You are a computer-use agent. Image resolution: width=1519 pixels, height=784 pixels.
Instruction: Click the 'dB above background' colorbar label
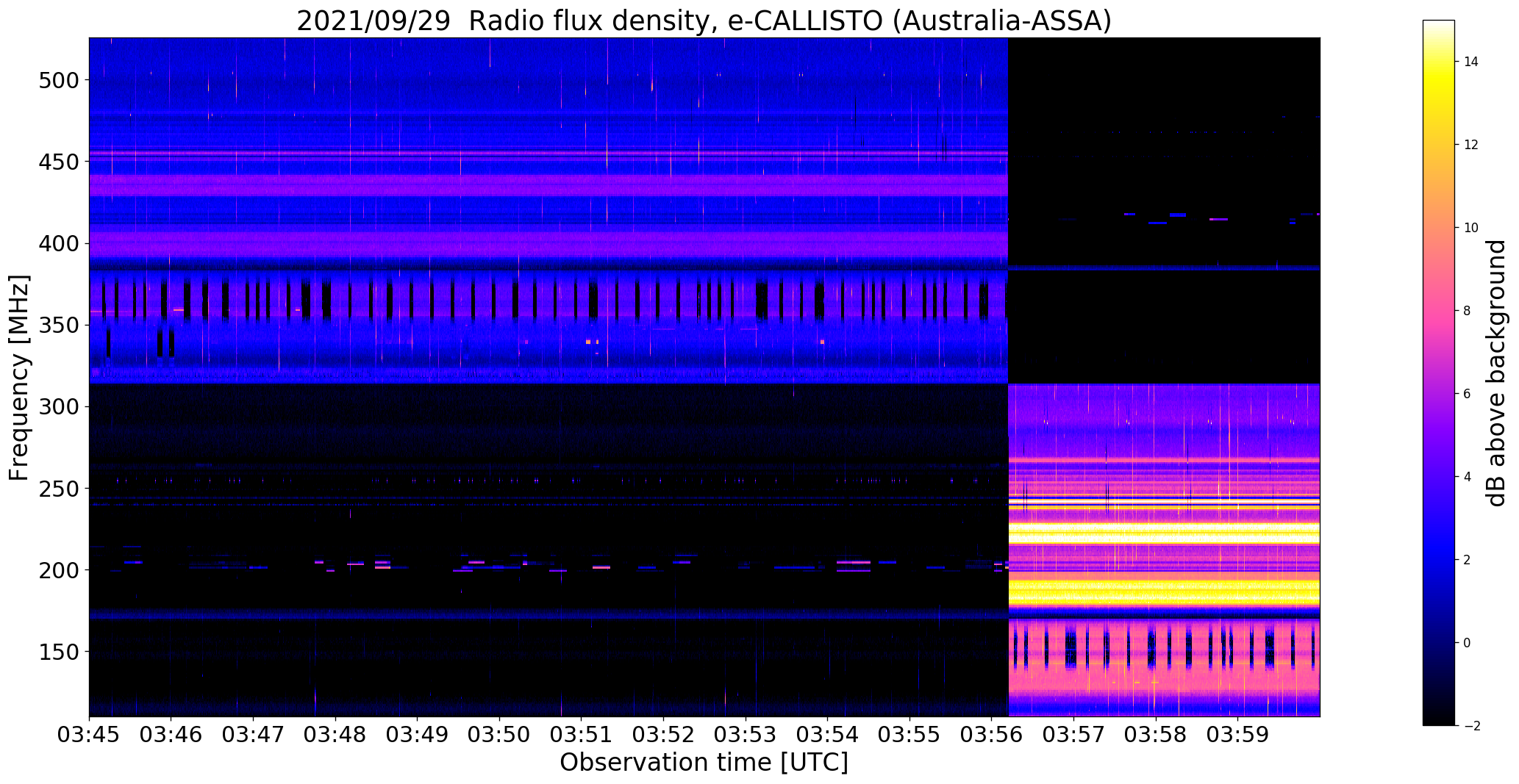[x=1496, y=373]
